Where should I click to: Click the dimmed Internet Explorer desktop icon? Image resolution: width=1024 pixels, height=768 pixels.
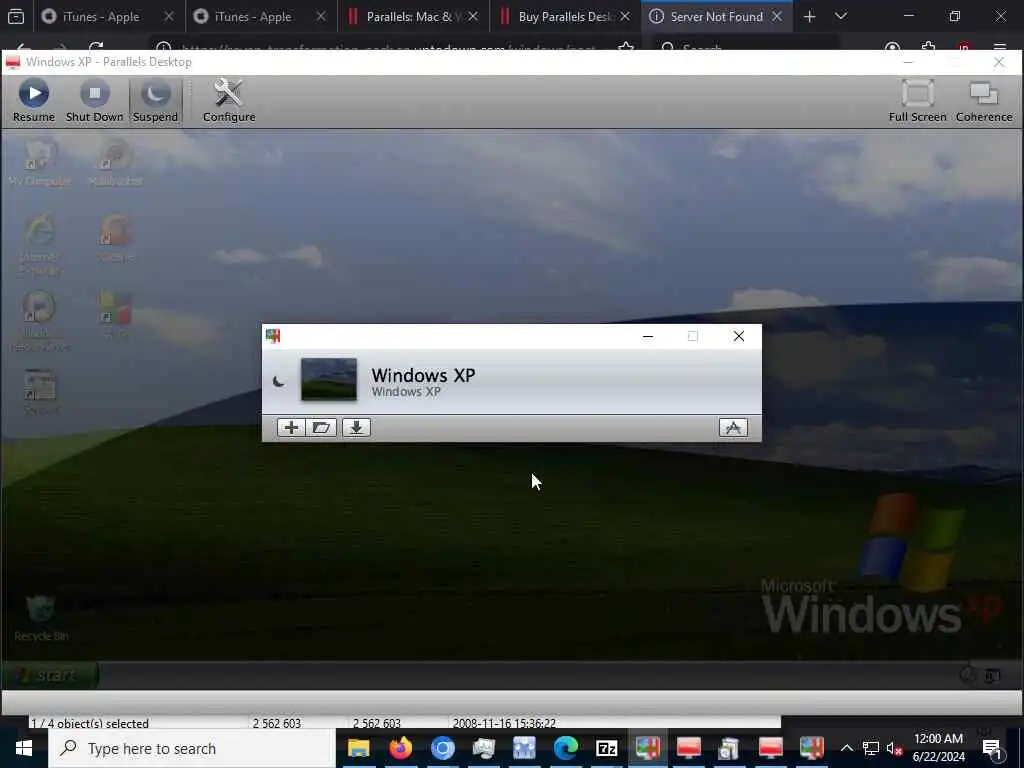click(x=40, y=245)
